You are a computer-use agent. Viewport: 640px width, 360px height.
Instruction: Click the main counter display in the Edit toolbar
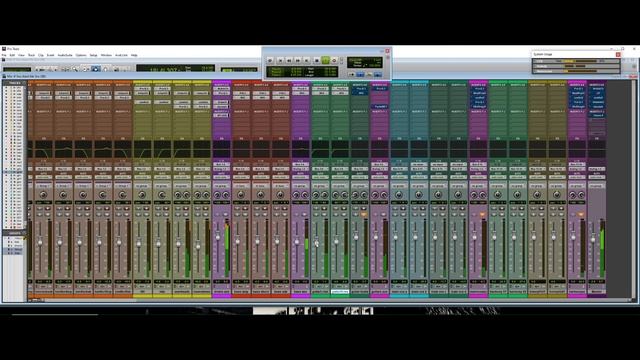tap(176, 69)
